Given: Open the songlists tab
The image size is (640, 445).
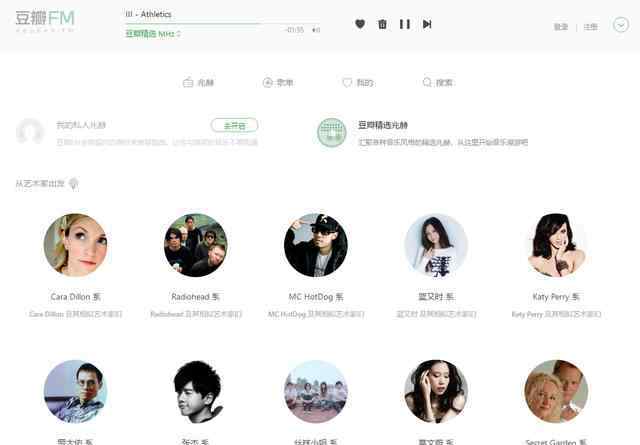Looking at the screenshot, I should [x=278, y=82].
